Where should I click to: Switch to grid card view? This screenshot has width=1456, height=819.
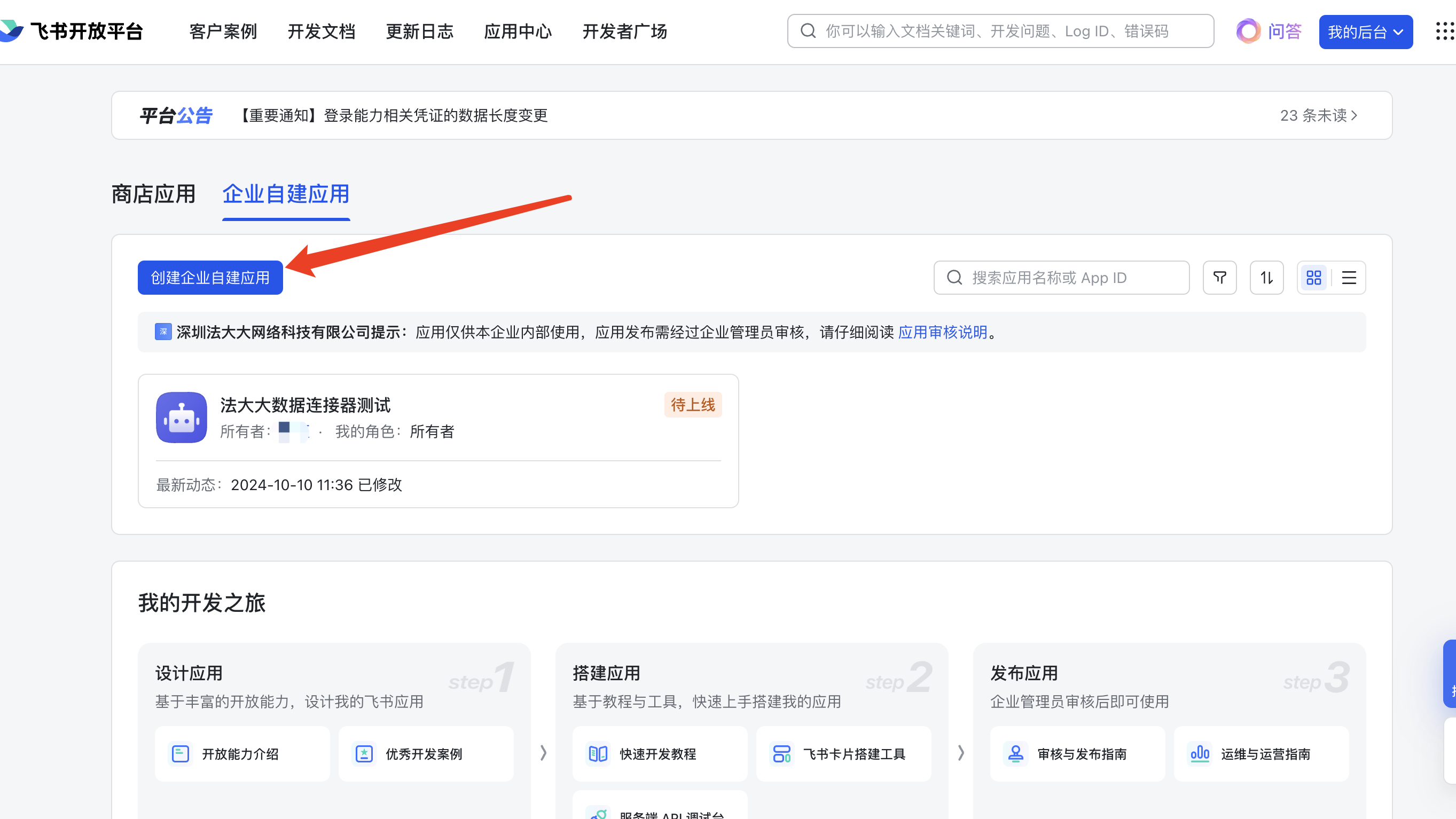[x=1314, y=278]
